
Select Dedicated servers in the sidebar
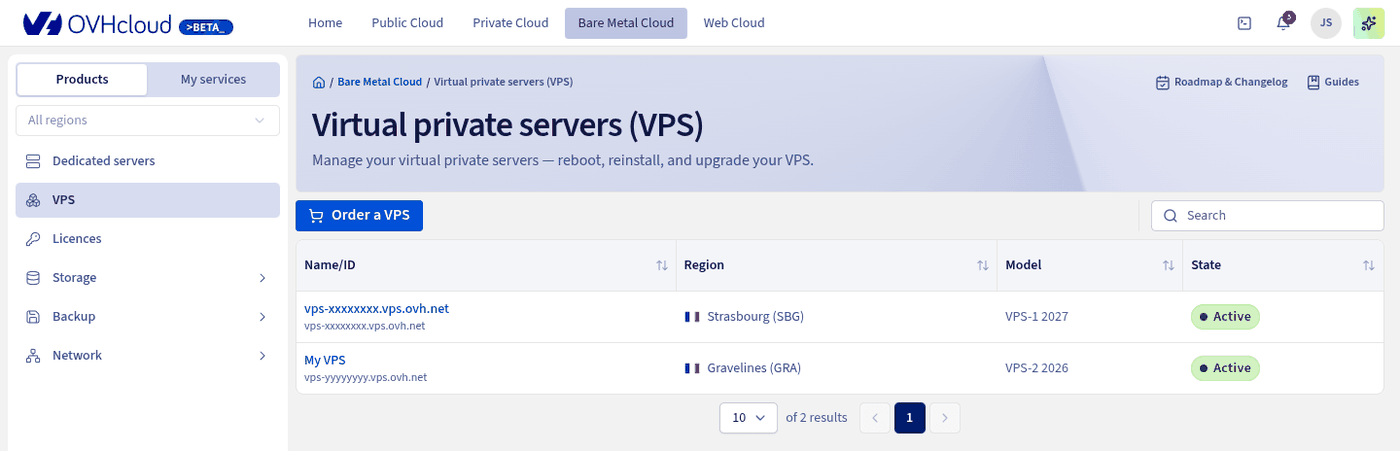[148, 161]
